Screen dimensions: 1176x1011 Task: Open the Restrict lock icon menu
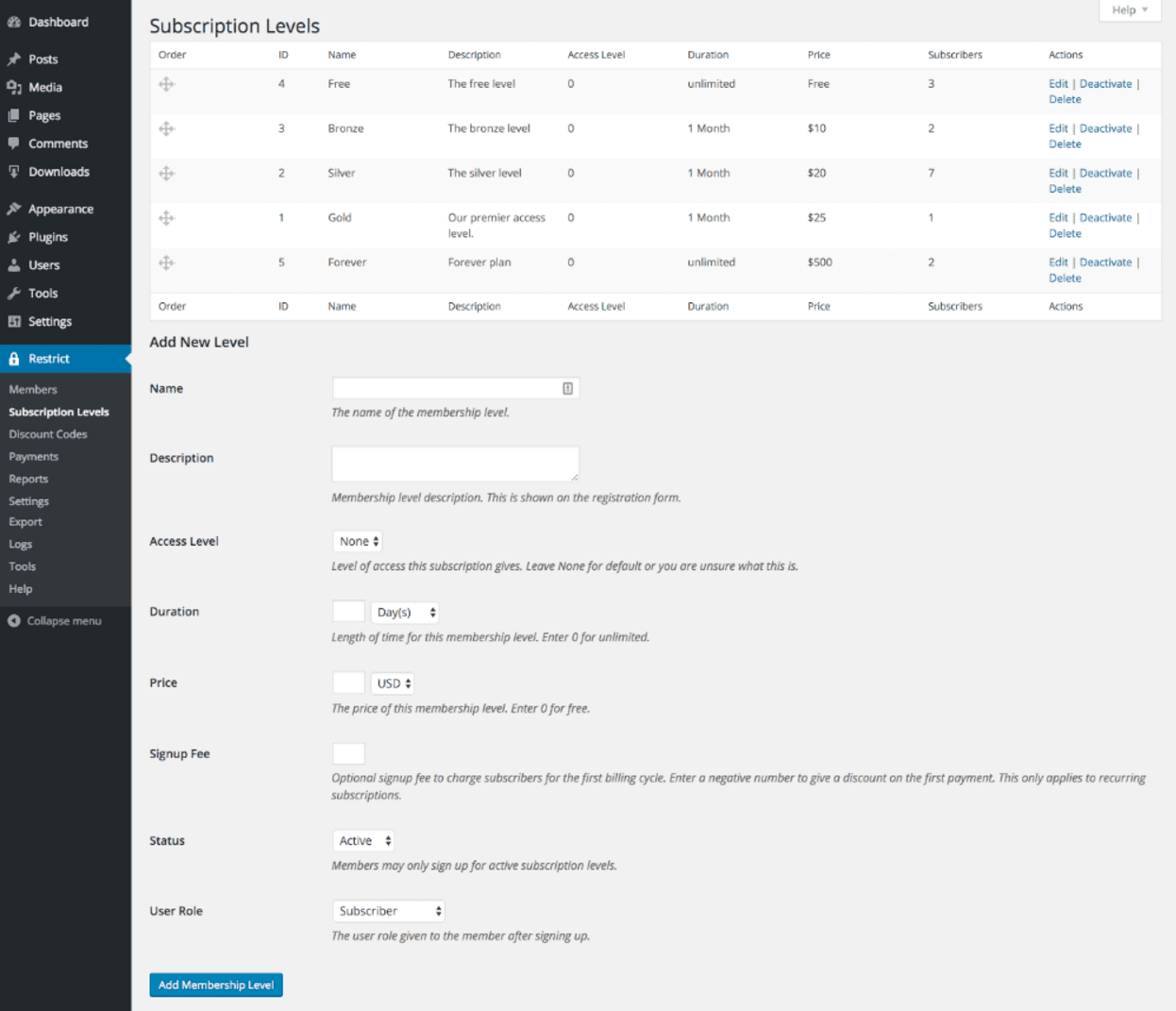pos(15,358)
